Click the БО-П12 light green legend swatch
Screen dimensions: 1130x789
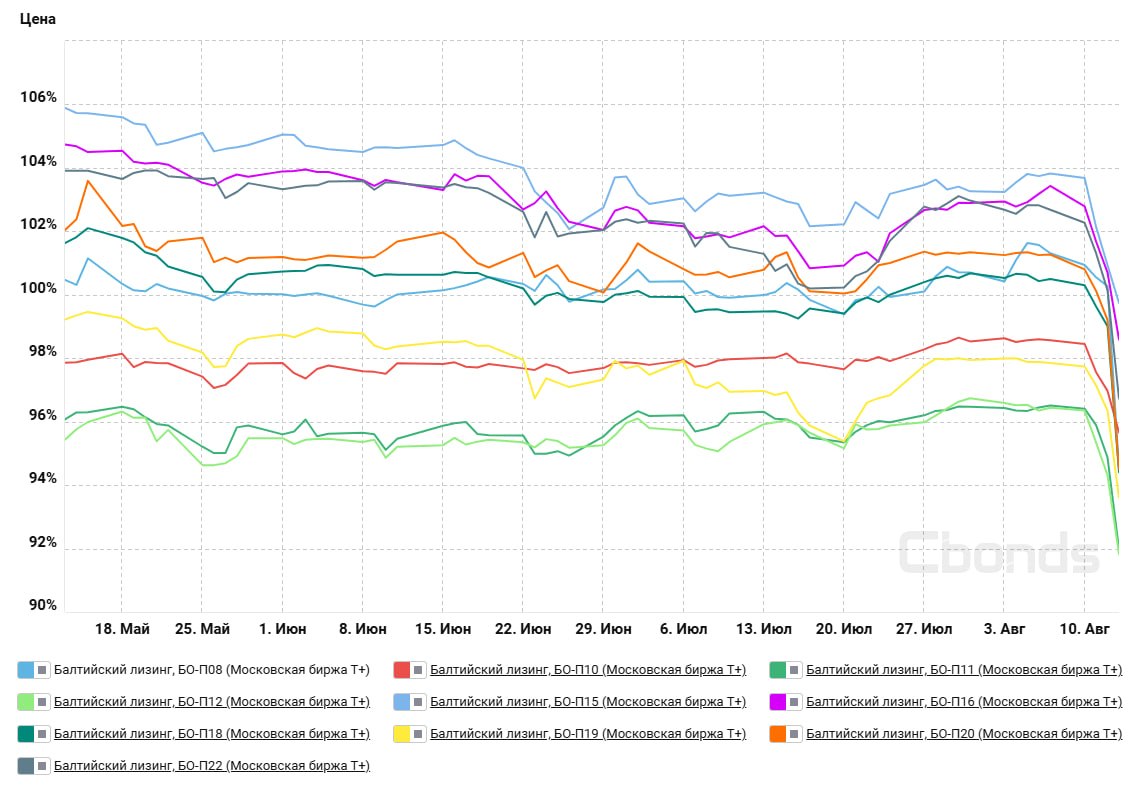(x=33, y=702)
